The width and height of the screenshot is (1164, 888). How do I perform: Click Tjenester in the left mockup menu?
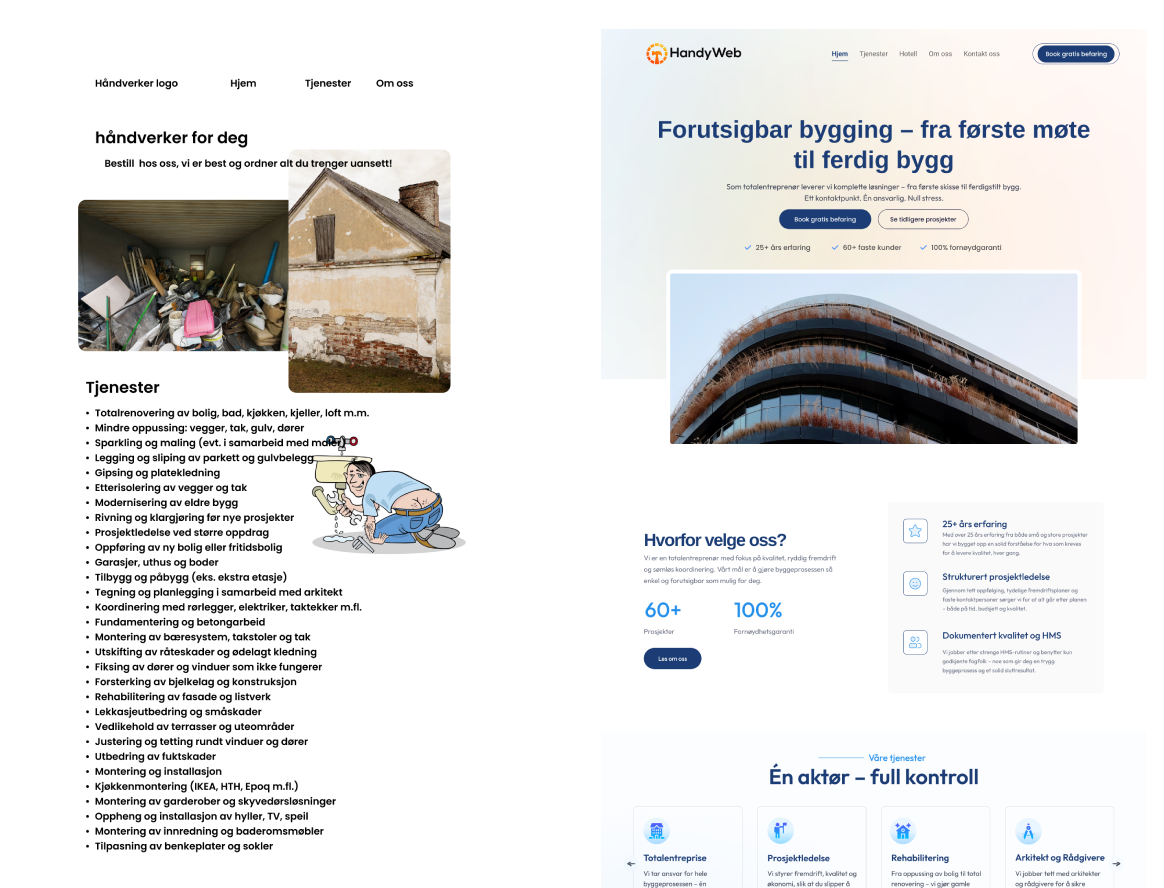tap(327, 83)
